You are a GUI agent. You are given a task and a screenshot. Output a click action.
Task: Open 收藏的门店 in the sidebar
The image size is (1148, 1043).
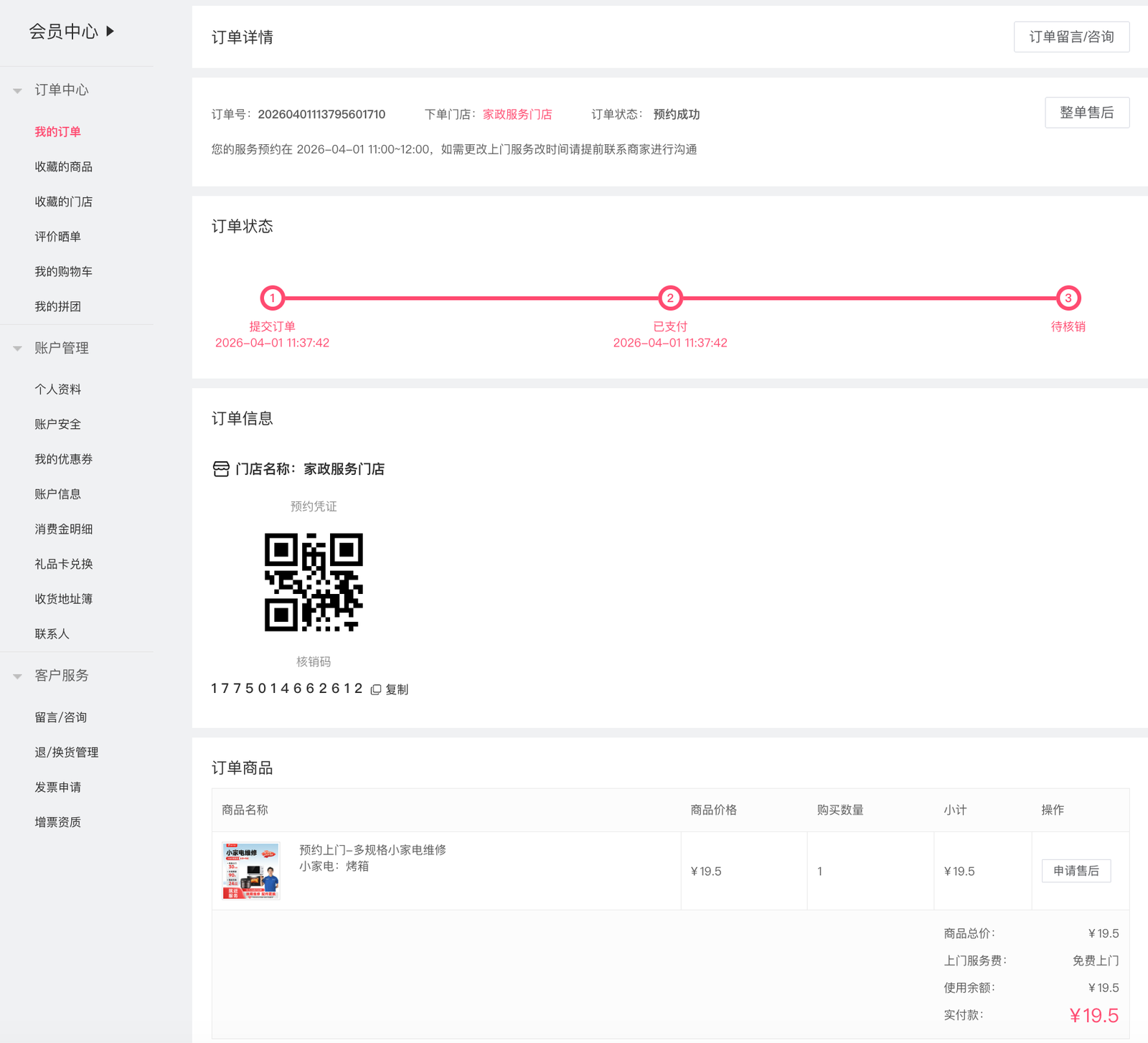click(63, 202)
